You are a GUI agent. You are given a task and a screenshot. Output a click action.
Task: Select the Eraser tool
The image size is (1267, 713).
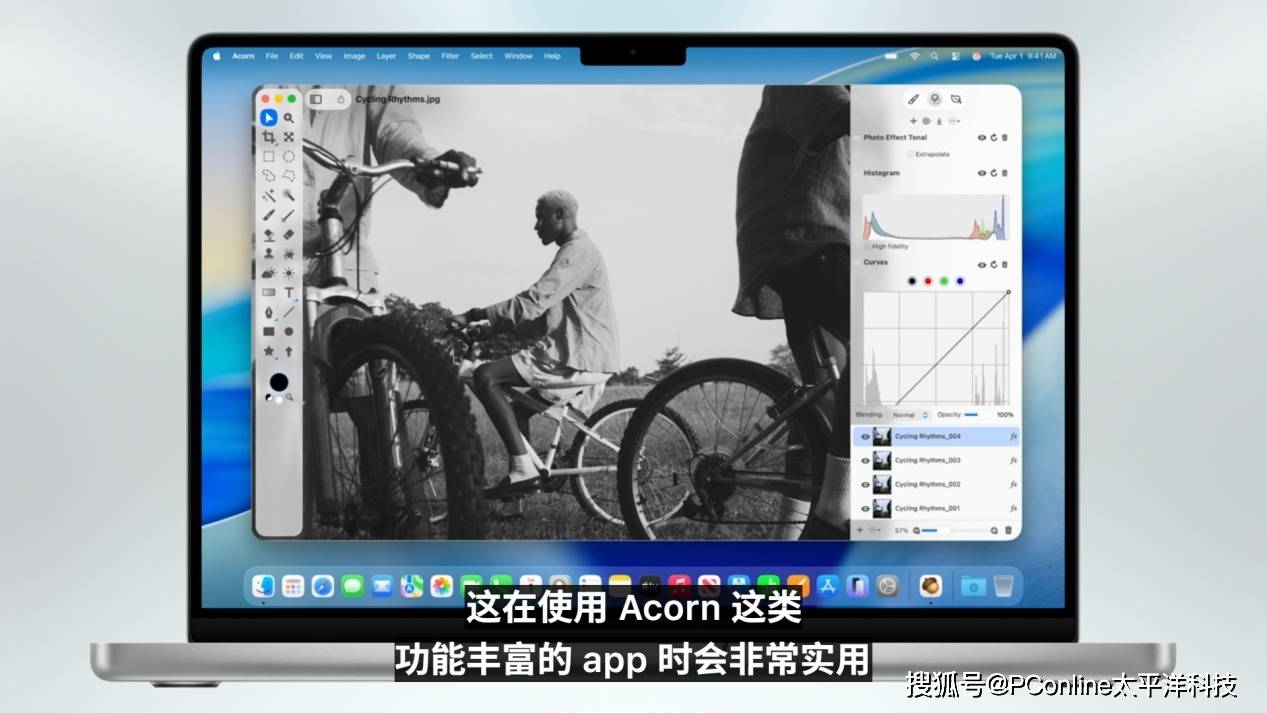[x=289, y=234]
